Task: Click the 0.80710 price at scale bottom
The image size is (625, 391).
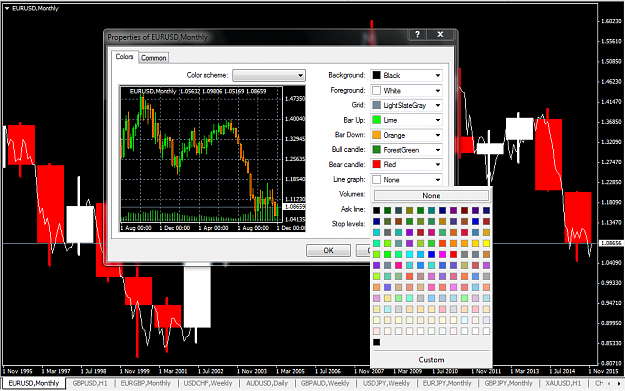Action: click(x=611, y=363)
